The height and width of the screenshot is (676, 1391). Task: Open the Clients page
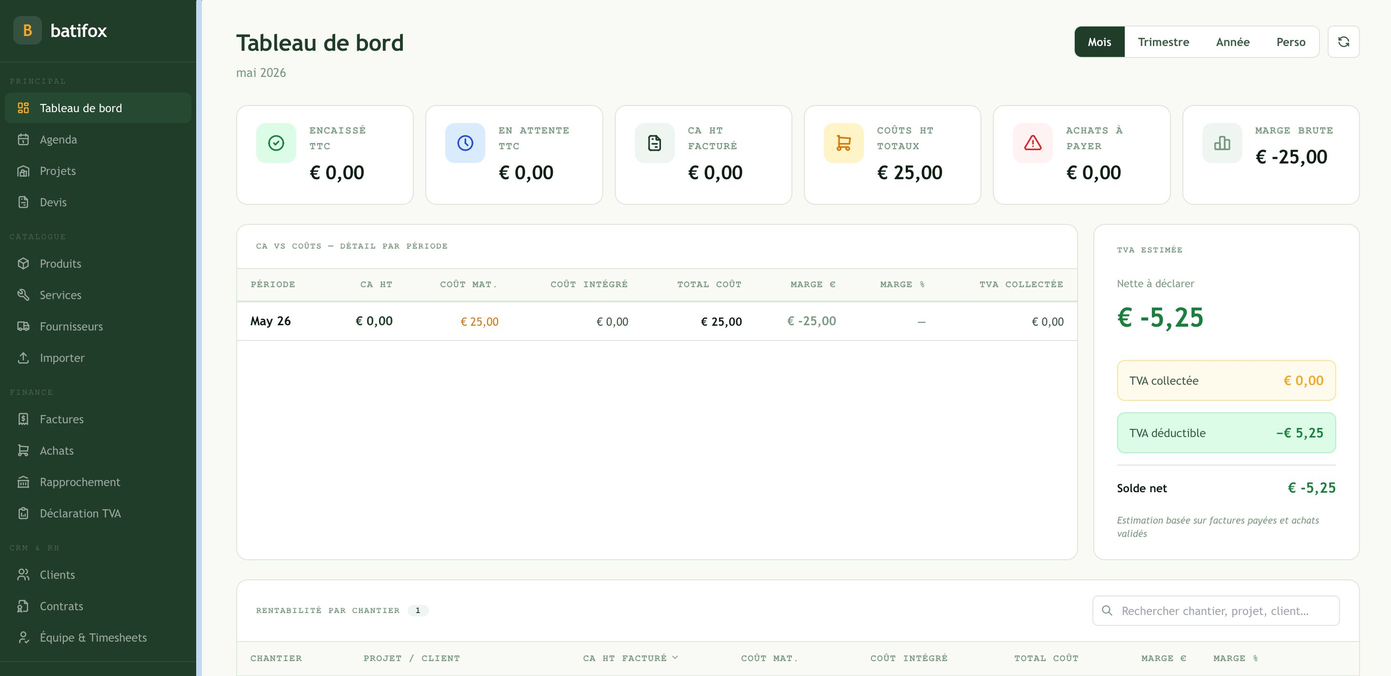pyautogui.click(x=98, y=575)
